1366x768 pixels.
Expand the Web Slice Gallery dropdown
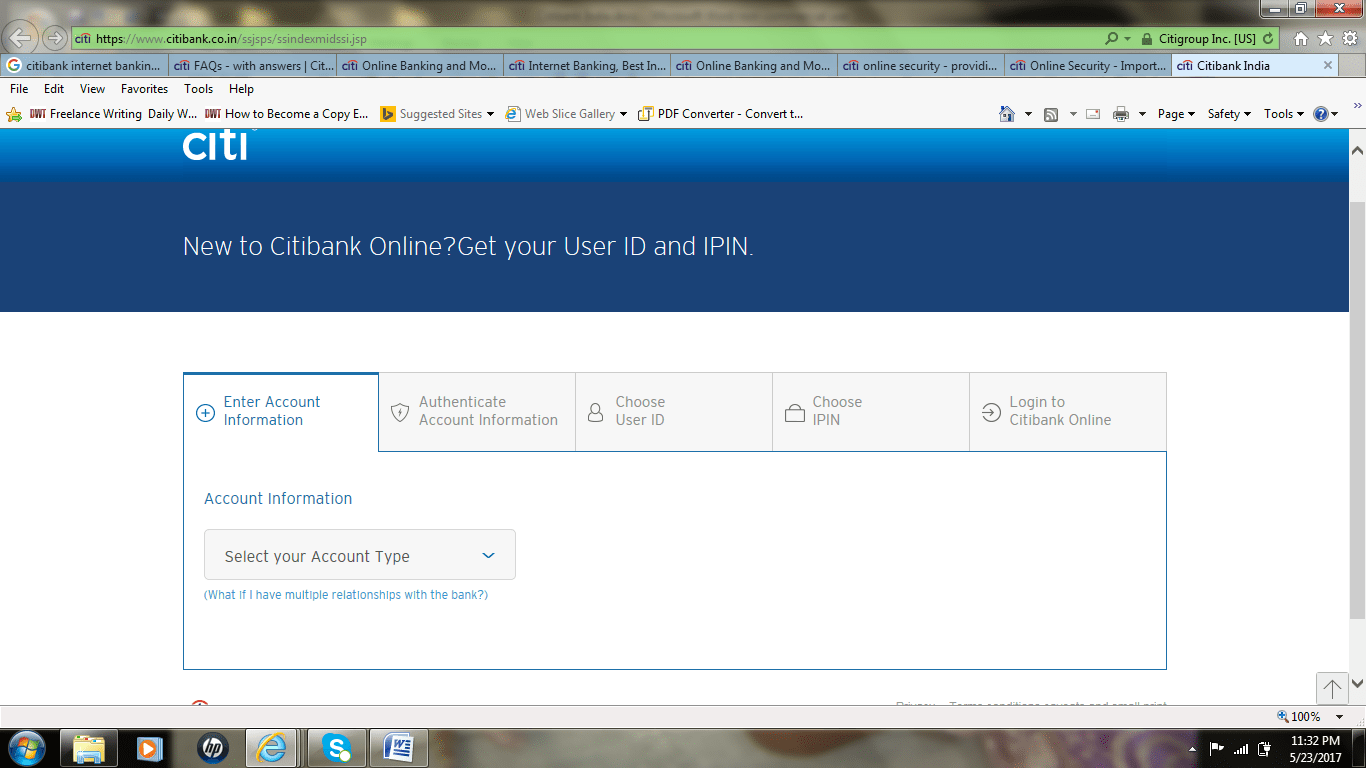click(x=623, y=114)
